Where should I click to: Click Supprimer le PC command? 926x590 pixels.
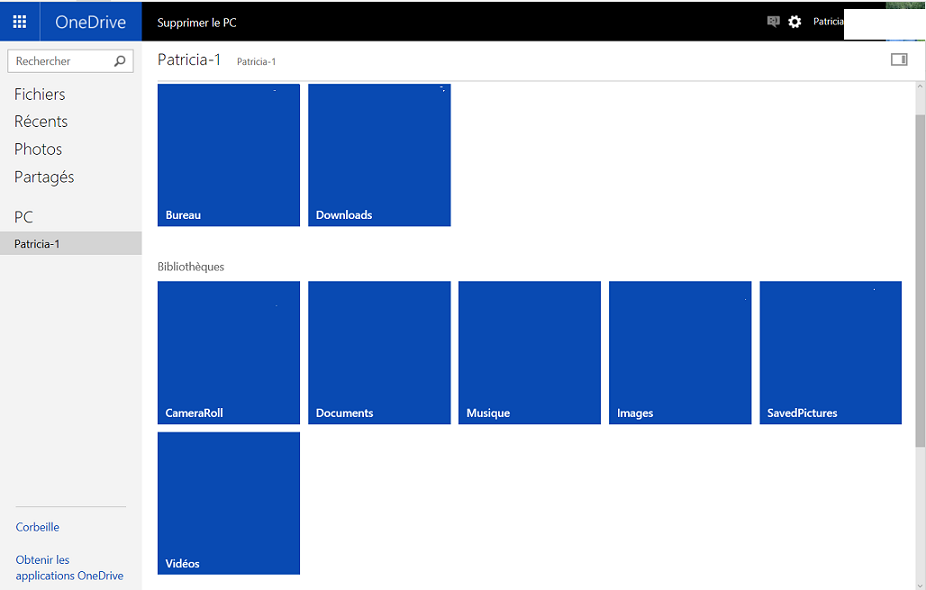(x=196, y=21)
